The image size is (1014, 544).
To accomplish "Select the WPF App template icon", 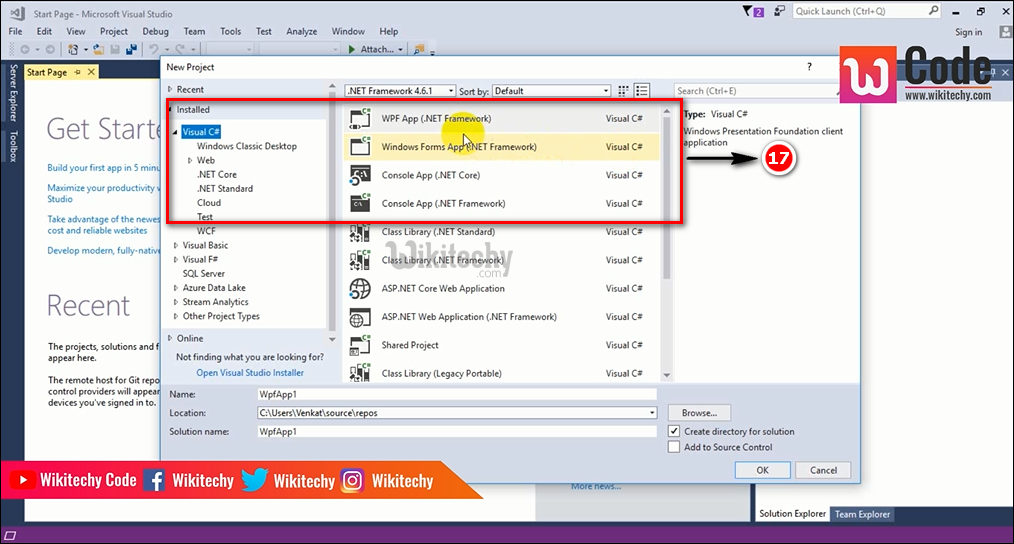I will coord(360,119).
